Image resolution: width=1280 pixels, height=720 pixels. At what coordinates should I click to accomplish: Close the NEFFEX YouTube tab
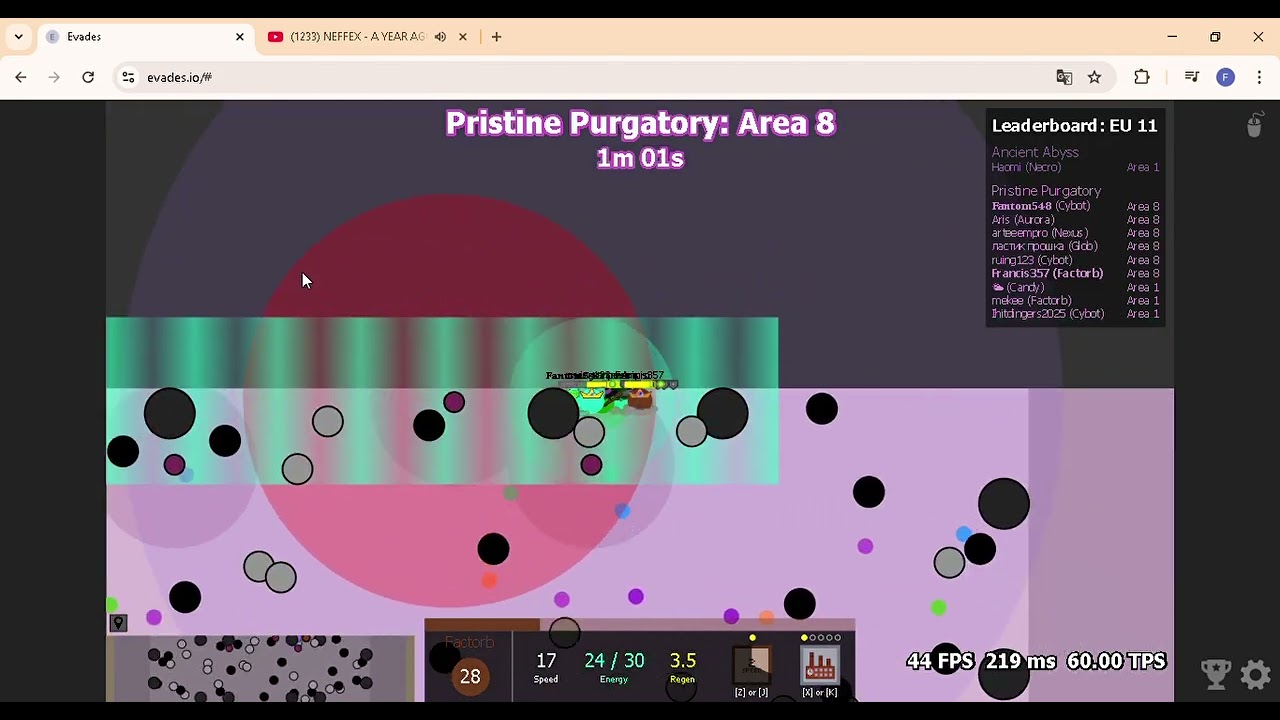pos(463,37)
